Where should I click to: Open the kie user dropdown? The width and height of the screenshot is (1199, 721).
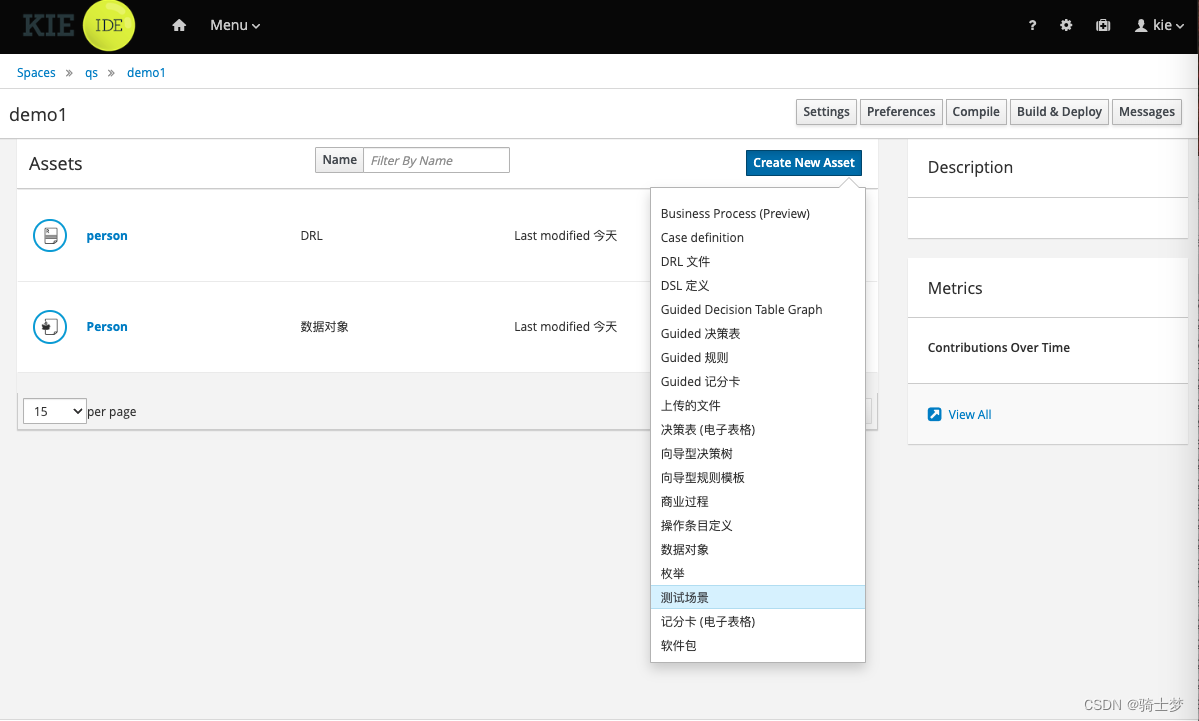(x=1159, y=25)
